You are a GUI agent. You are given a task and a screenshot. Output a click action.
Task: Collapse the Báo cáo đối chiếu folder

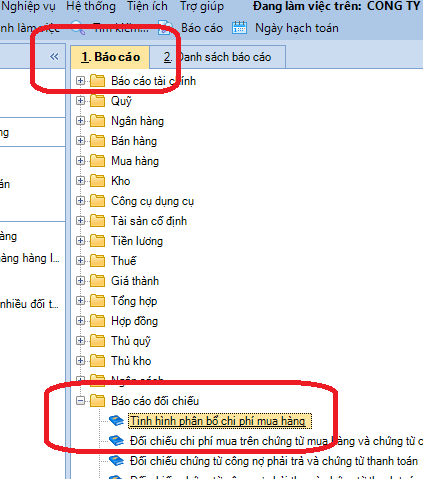tap(80, 400)
